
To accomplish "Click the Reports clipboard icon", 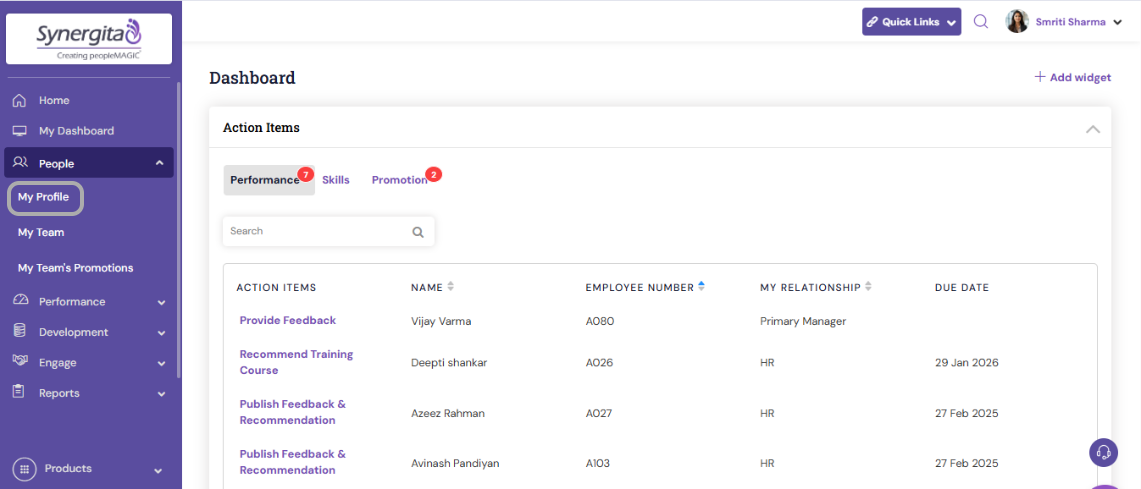I will point(20,391).
